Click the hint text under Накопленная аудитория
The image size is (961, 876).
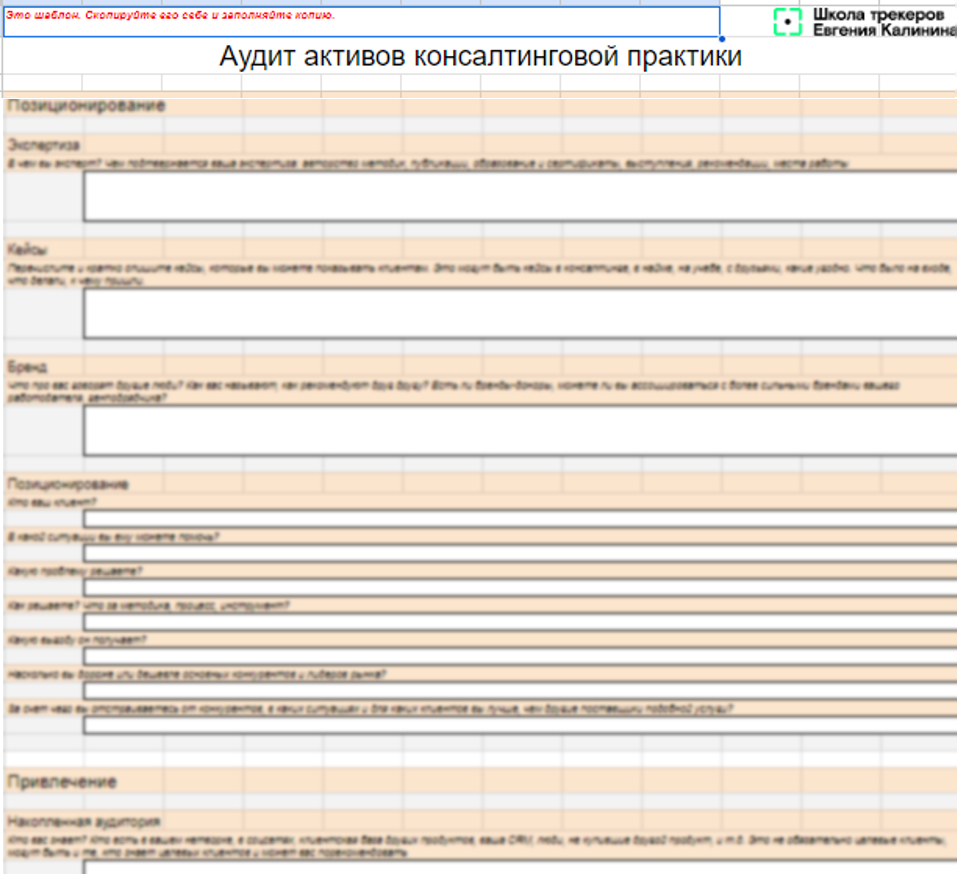click(476, 846)
